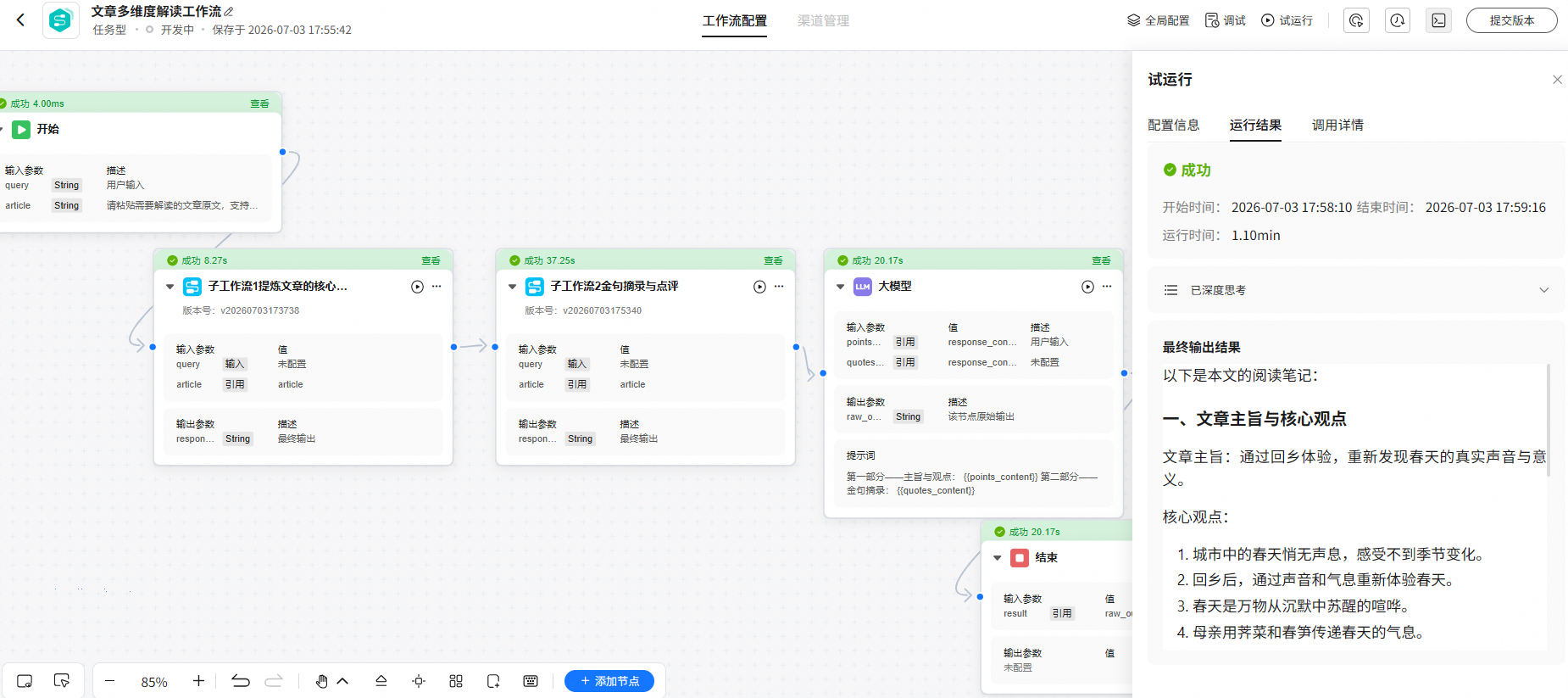
Task: Click the 子工作流1 node blue icon
Action: [x=192, y=287]
